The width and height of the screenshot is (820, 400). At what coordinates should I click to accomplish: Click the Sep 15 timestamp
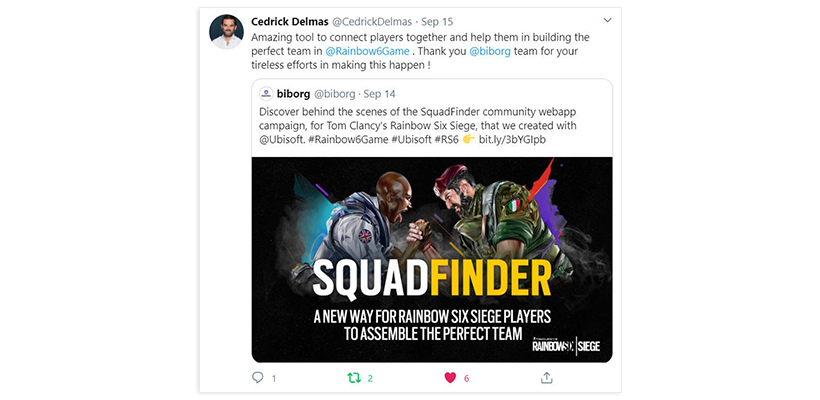coord(437,21)
